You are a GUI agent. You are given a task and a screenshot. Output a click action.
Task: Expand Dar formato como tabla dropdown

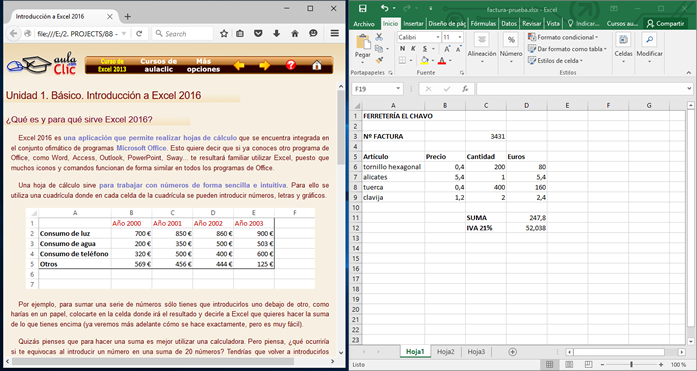tap(605, 49)
